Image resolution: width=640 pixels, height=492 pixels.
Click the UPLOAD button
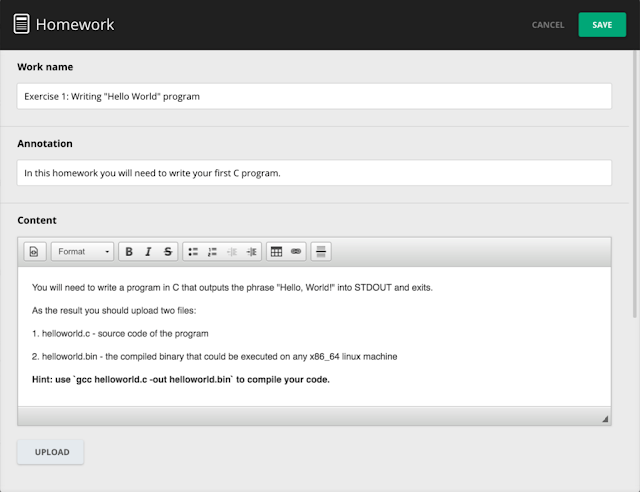point(51,452)
